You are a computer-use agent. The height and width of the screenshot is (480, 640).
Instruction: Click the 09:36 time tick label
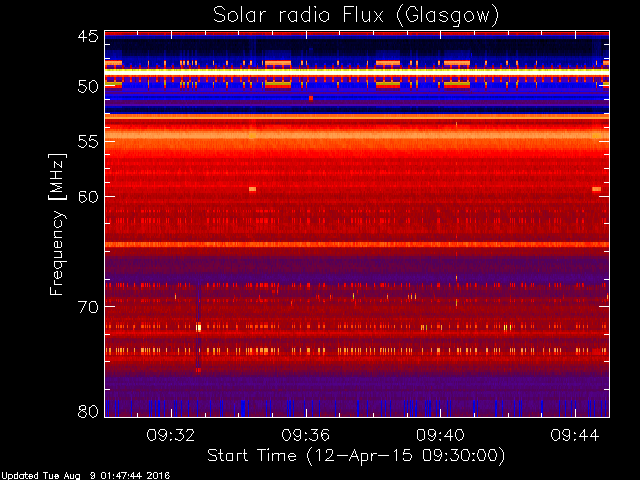click(x=305, y=435)
